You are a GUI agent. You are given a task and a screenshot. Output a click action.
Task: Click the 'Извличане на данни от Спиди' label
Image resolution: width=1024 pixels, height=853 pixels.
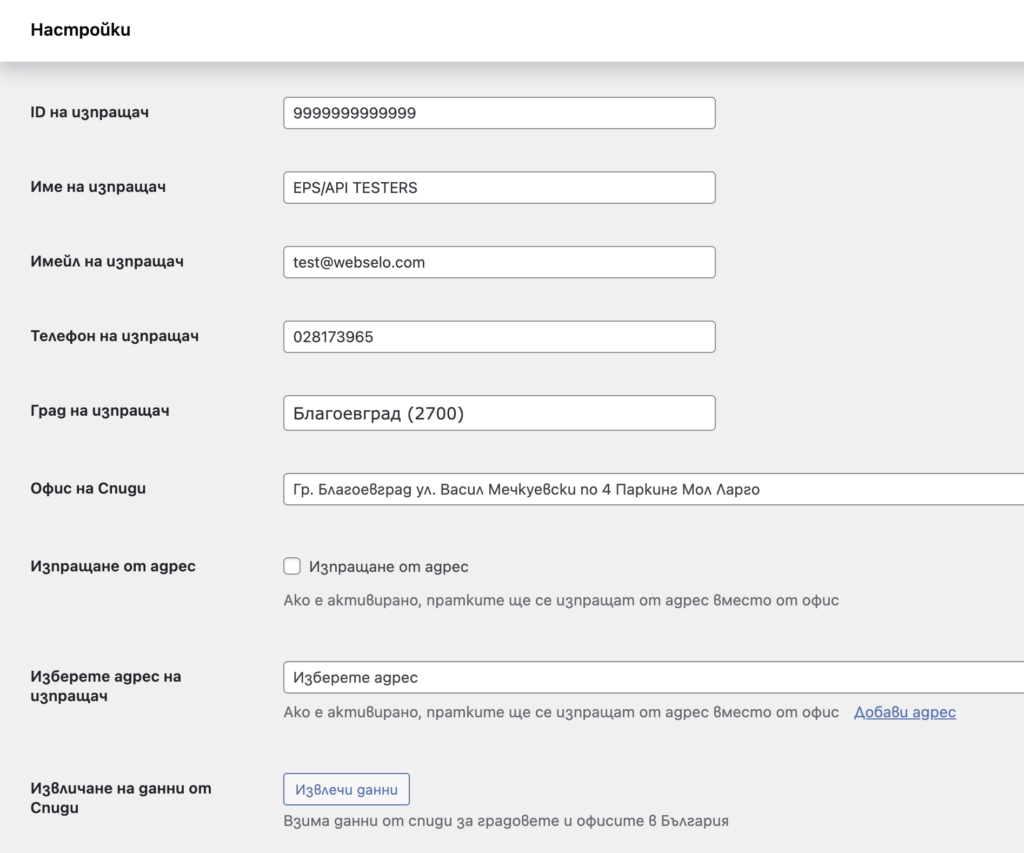[121, 798]
